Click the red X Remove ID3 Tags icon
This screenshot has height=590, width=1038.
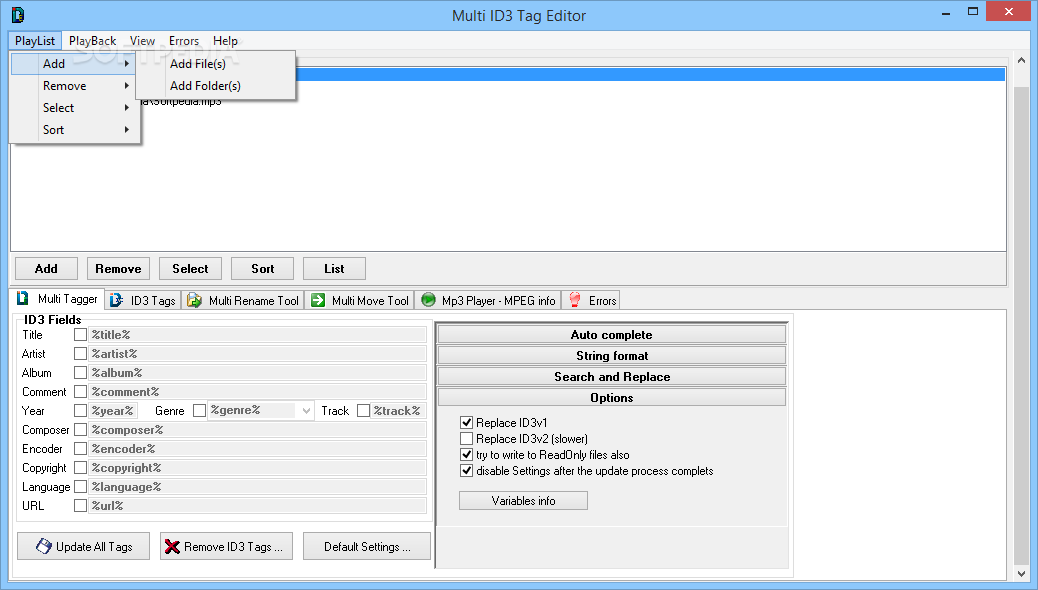pyautogui.click(x=172, y=547)
